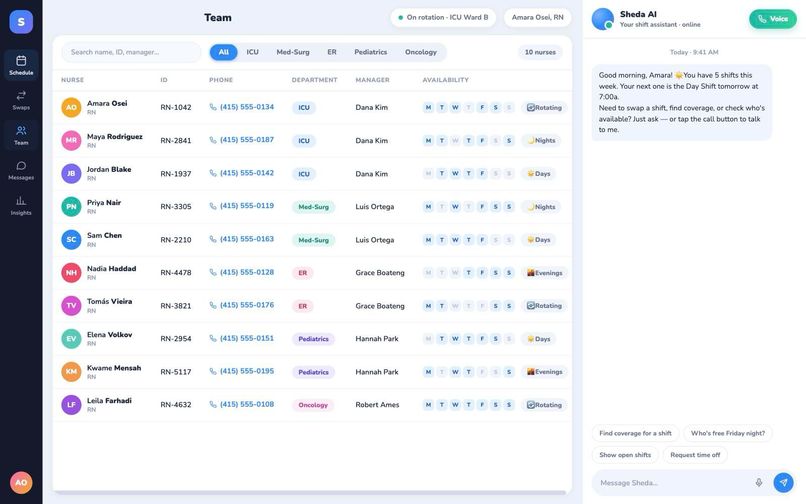Select the All department filter
Viewport: 806px width, 504px height.
pyautogui.click(x=224, y=52)
